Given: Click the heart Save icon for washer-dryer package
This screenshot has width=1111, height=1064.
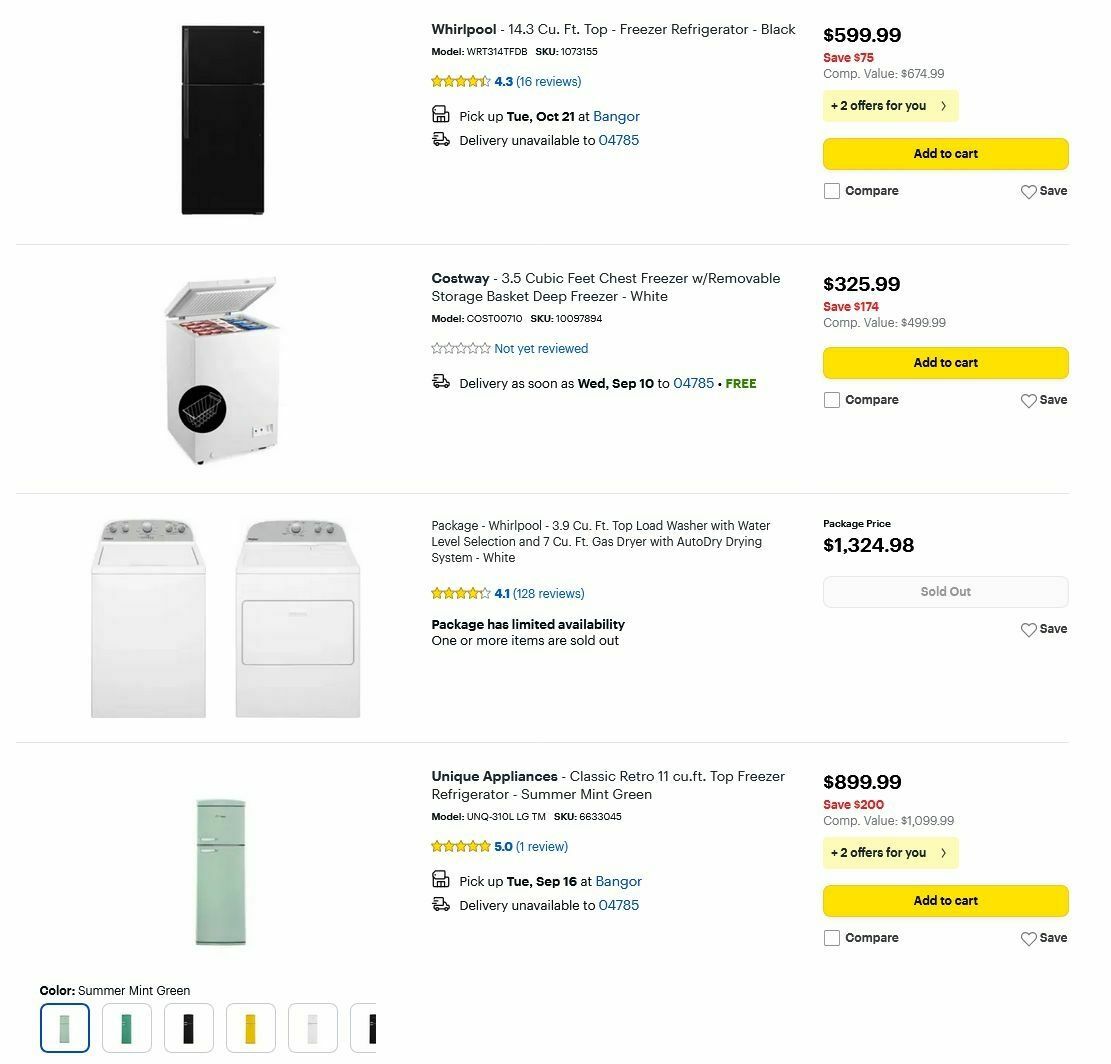Looking at the screenshot, I should tap(1028, 629).
